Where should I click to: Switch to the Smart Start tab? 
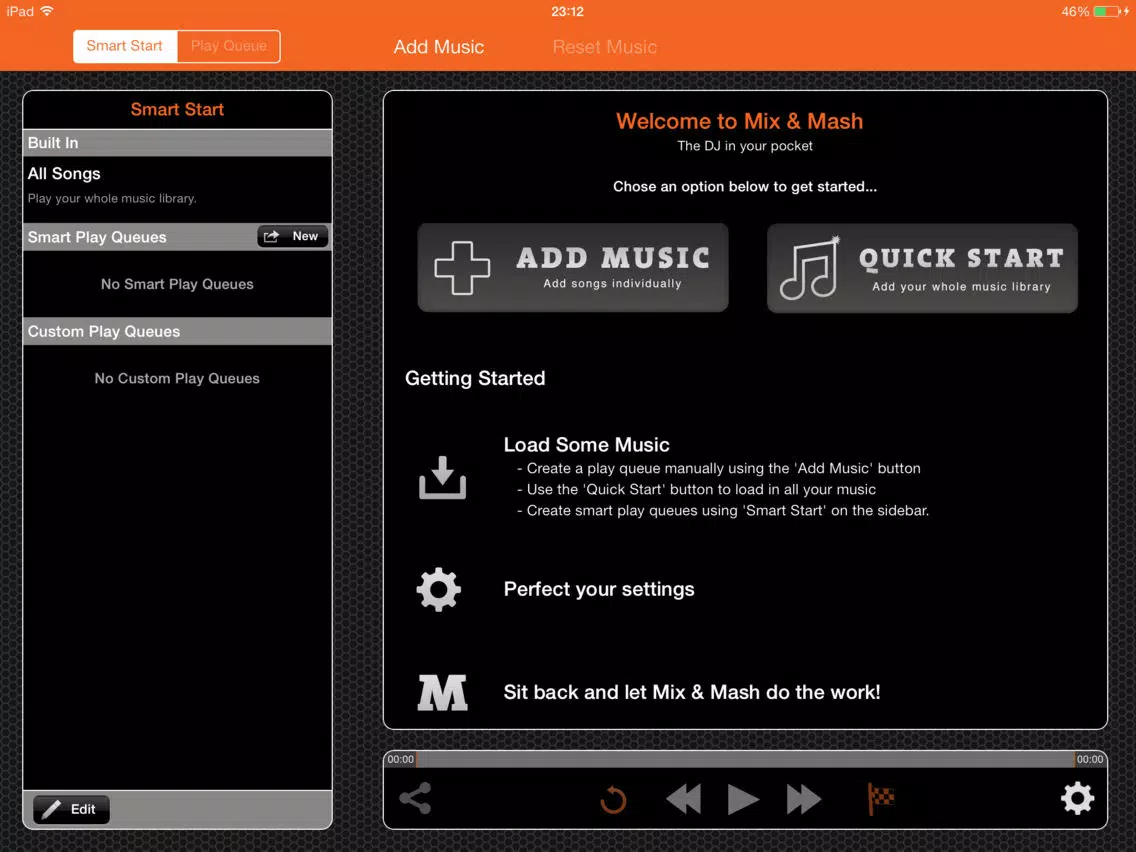point(125,46)
